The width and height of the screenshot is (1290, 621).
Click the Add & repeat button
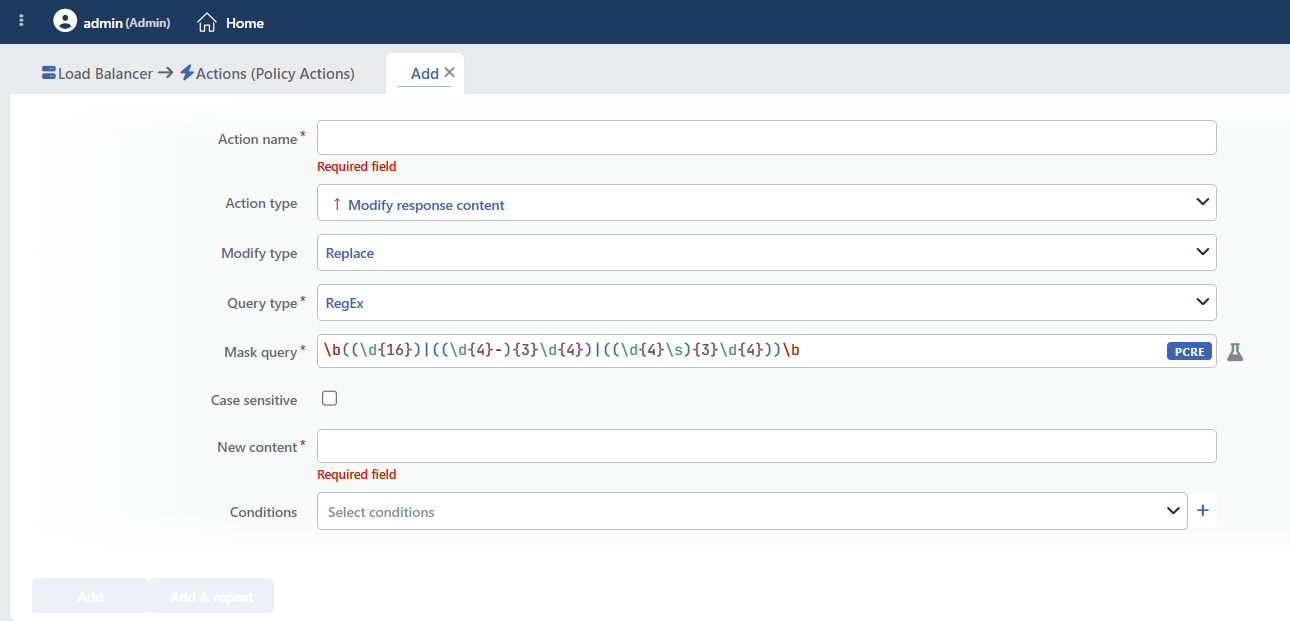tap(211, 596)
